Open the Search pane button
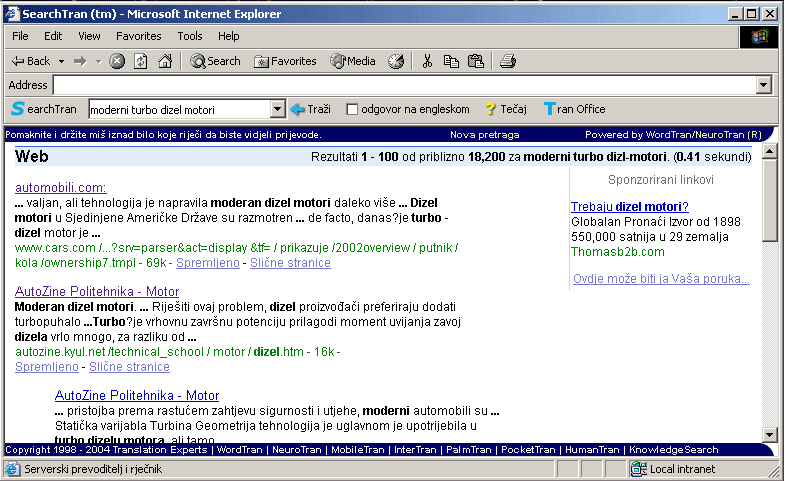Viewport: 785px width, 481px height. 215,61
